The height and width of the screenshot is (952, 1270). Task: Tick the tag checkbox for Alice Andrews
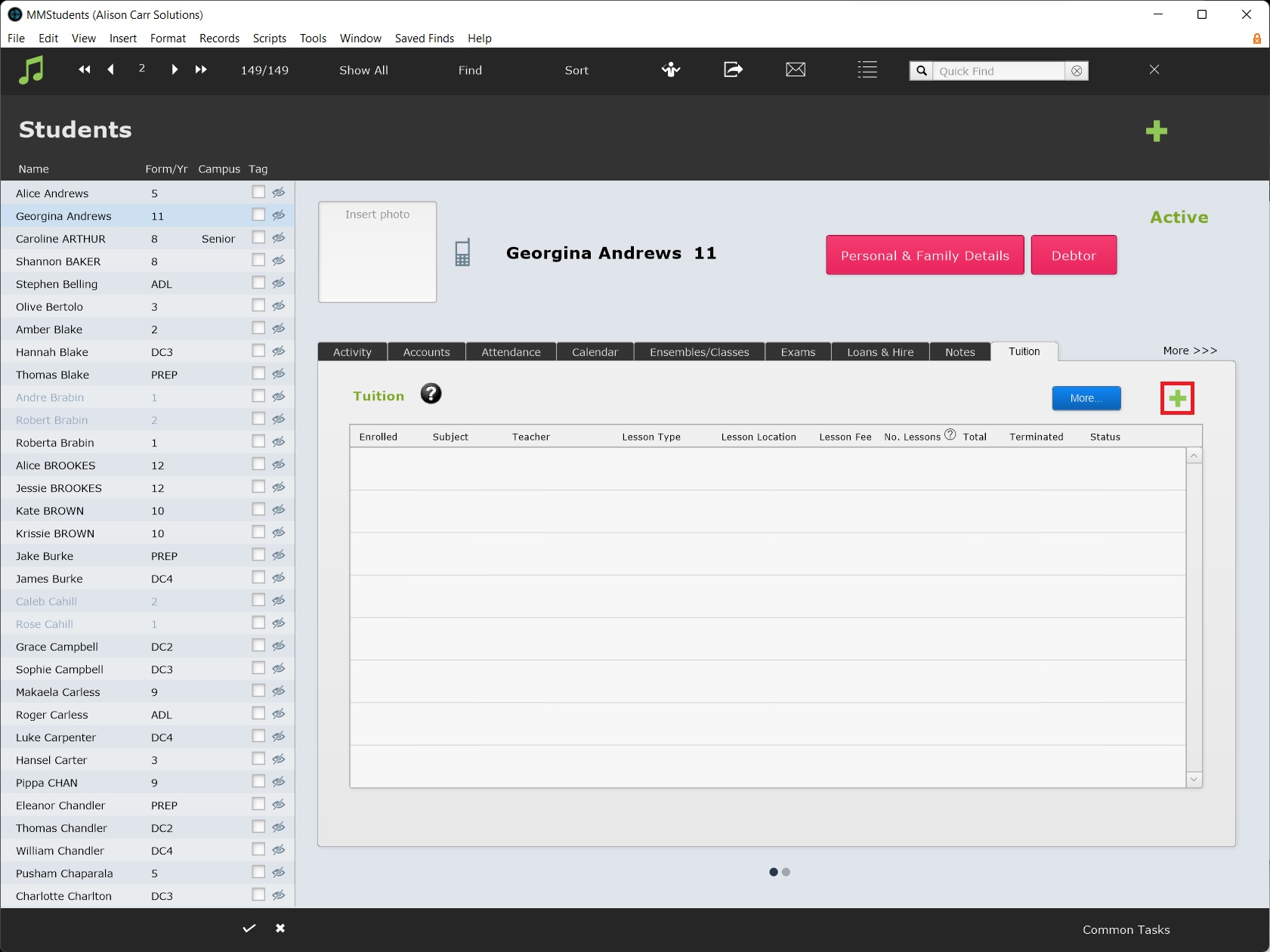point(258,192)
